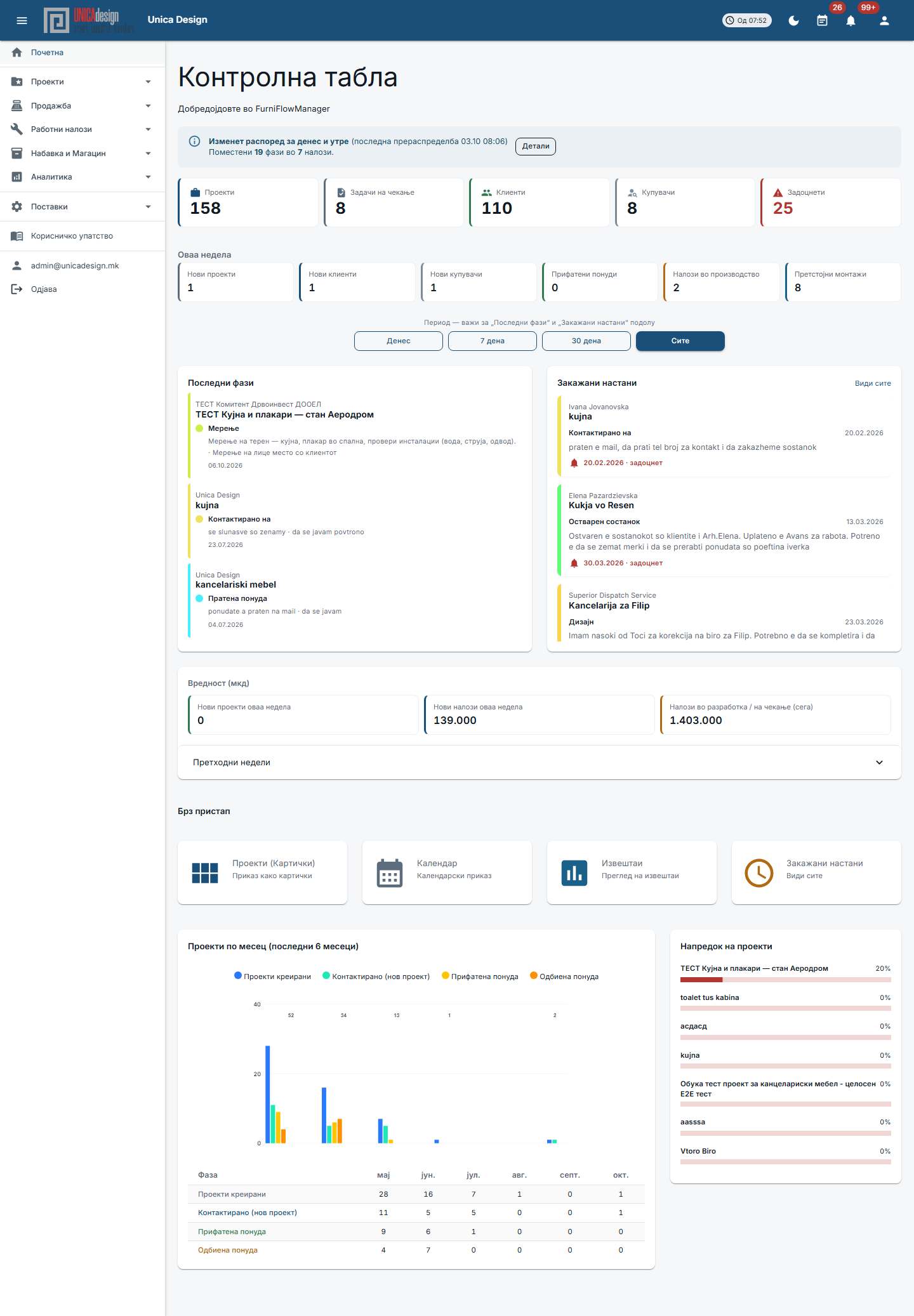
Task: Click the Поставки gear icon
Action: [17, 207]
